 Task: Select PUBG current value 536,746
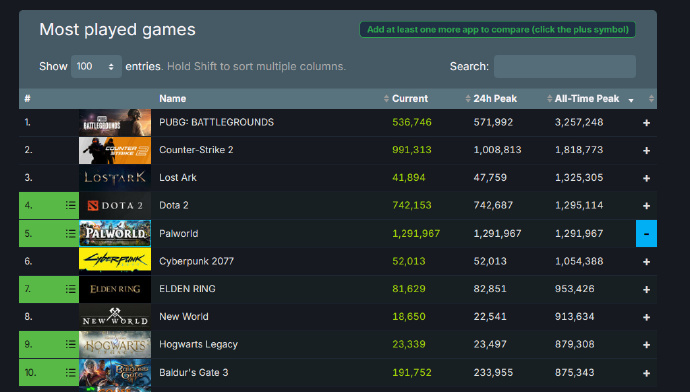[x=412, y=122]
